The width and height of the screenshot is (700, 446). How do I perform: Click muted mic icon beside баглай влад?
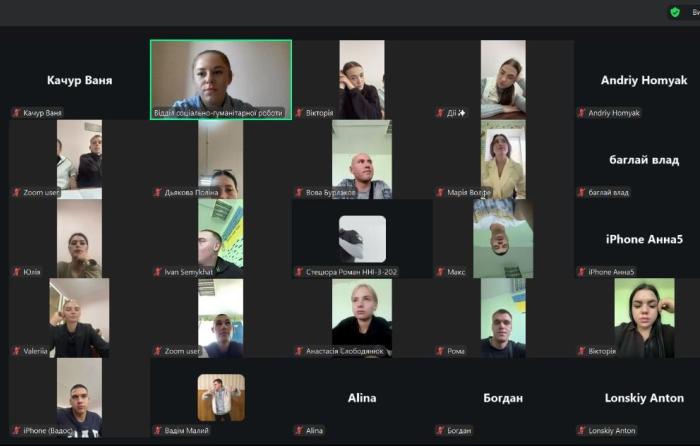pyautogui.click(x=582, y=192)
